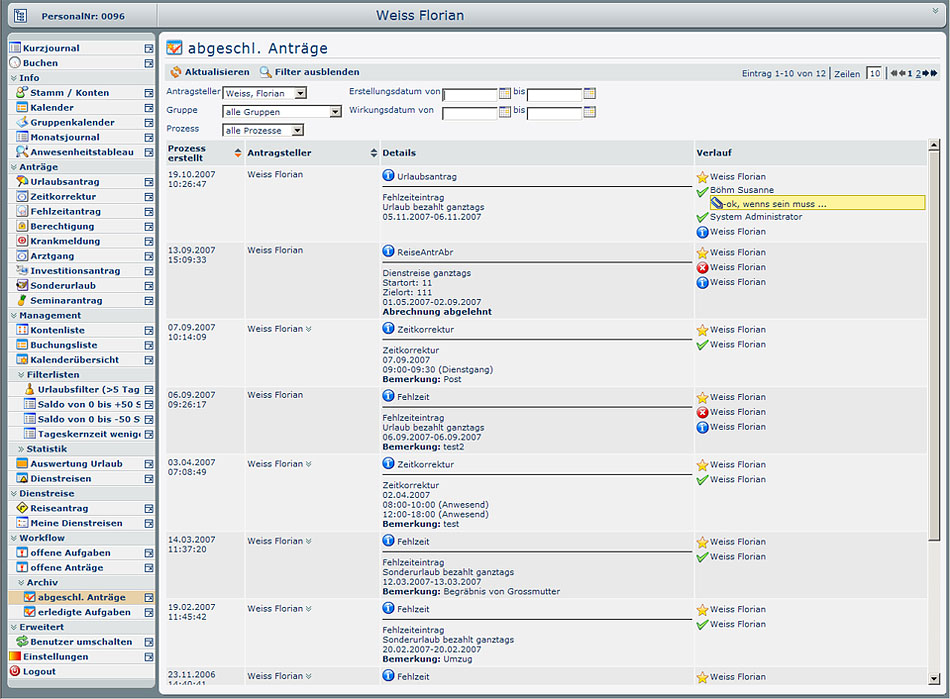Viewport: 950px width, 699px height.
Task: Click new-window icon beside Einstellungen
Action: coord(149,657)
